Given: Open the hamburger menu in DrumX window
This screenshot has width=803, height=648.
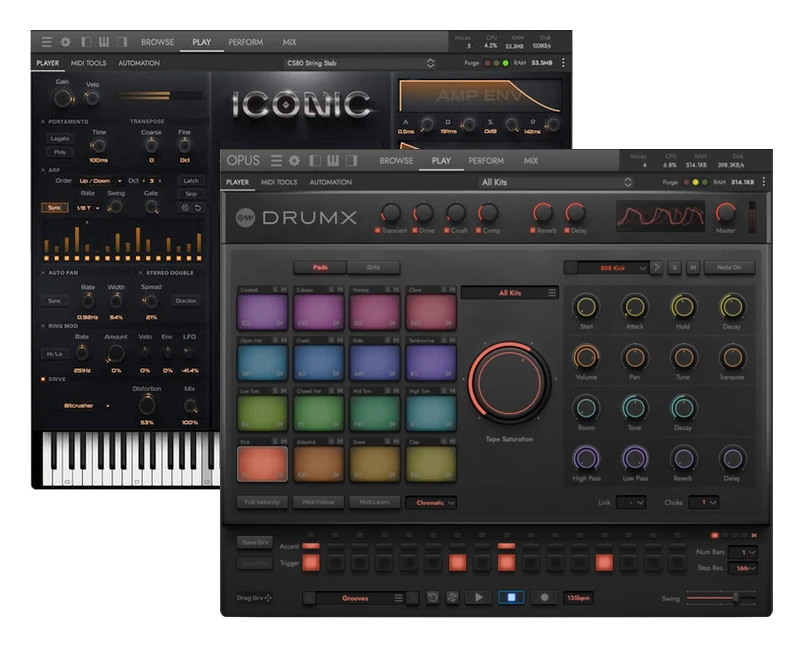Looking at the screenshot, I should [277, 161].
